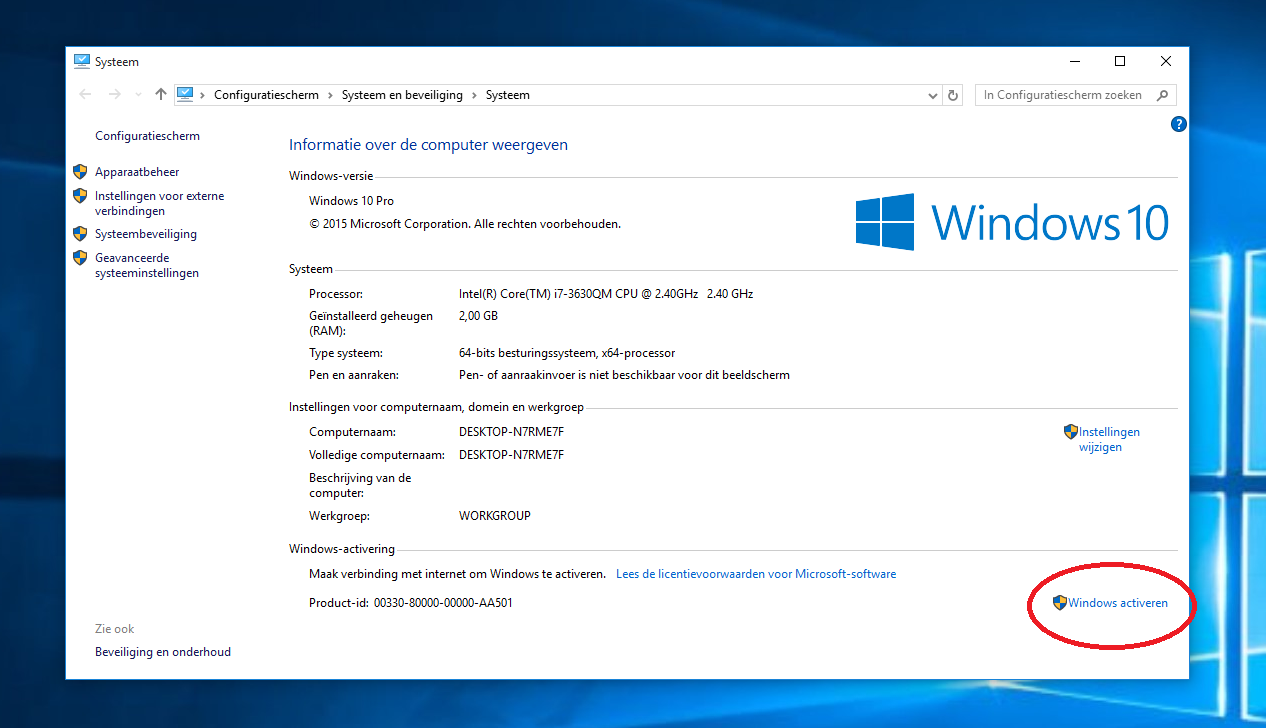Refresh the address bar view

953,95
